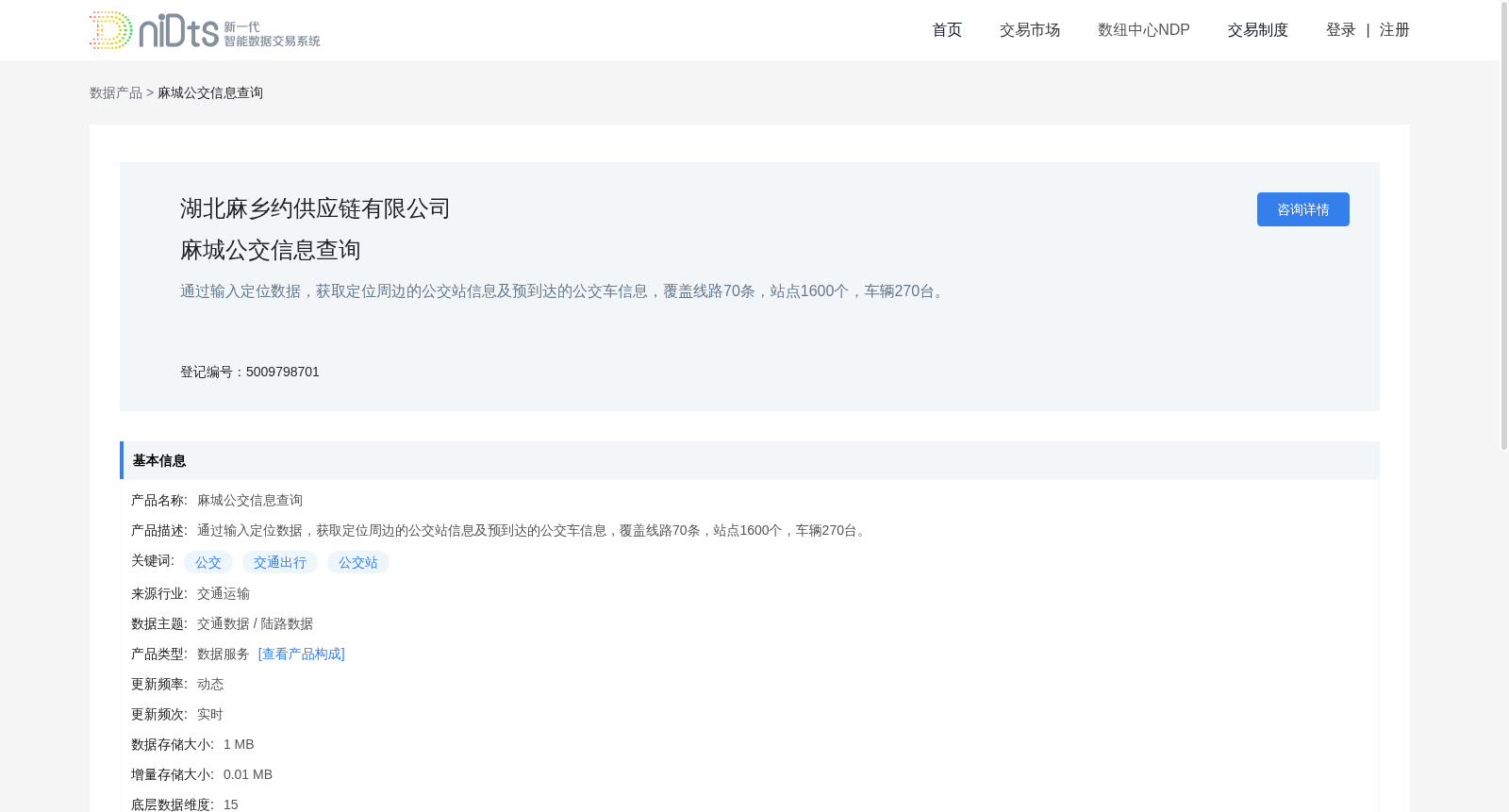Image resolution: width=1509 pixels, height=812 pixels.
Task: Click the niDts logo
Action: click(205, 30)
